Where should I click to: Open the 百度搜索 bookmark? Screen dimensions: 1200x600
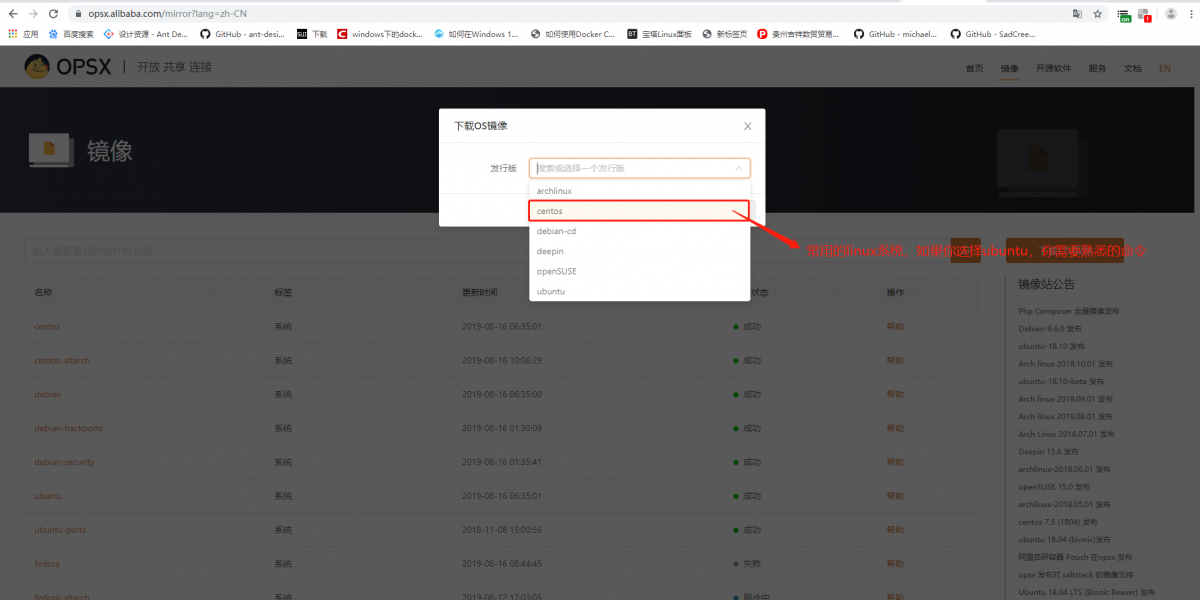click(x=71, y=34)
